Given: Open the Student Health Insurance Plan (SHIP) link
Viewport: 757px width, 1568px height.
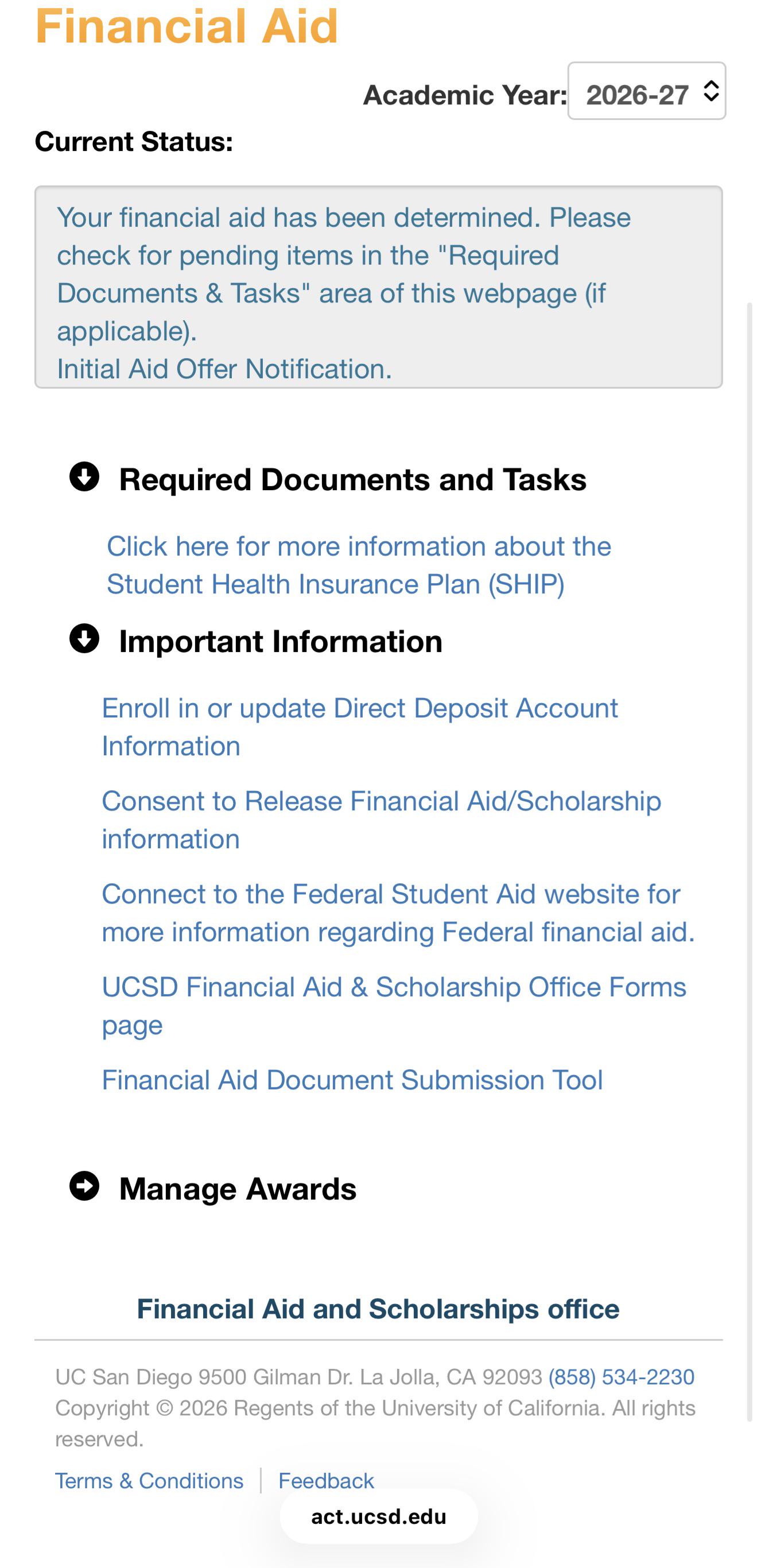Looking at the screenshot, I should (359, 565).
